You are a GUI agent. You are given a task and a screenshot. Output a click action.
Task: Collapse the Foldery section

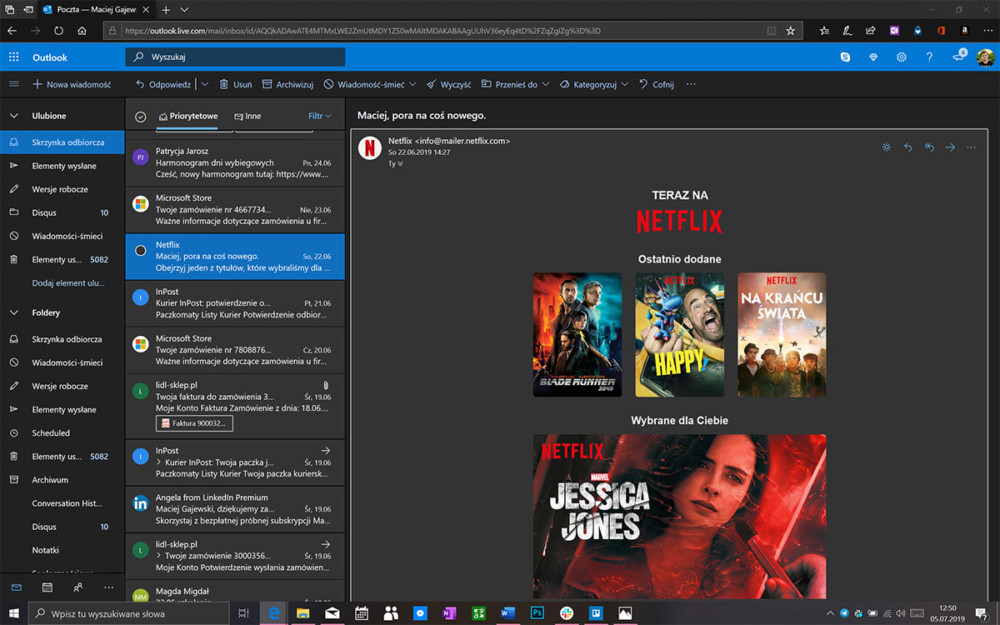(x=13, y=312)
